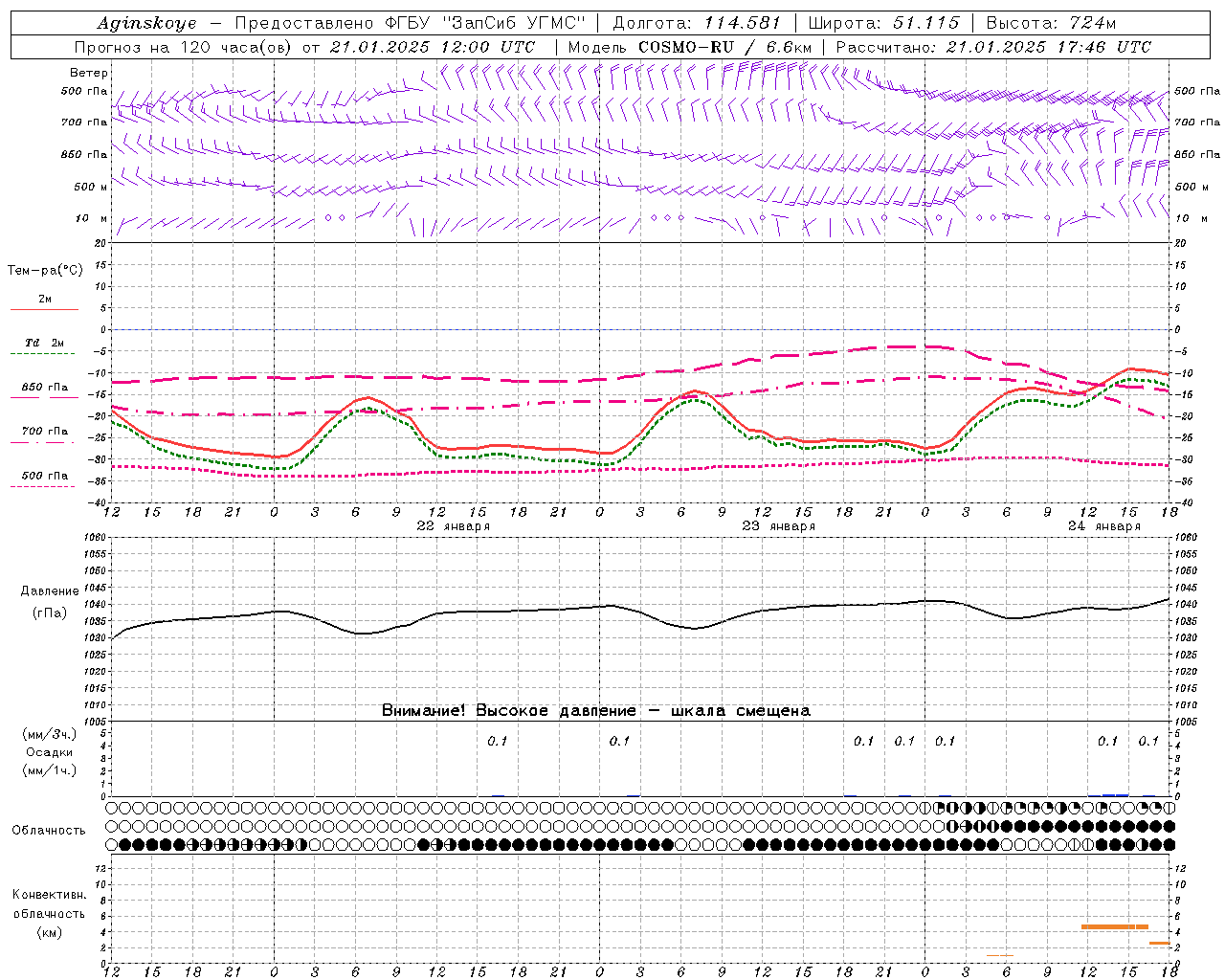Click the computed time "21.01.2025 17:46 UTC"
1225x980 pixels.
pyautogui.click(x=1049, y=47)
